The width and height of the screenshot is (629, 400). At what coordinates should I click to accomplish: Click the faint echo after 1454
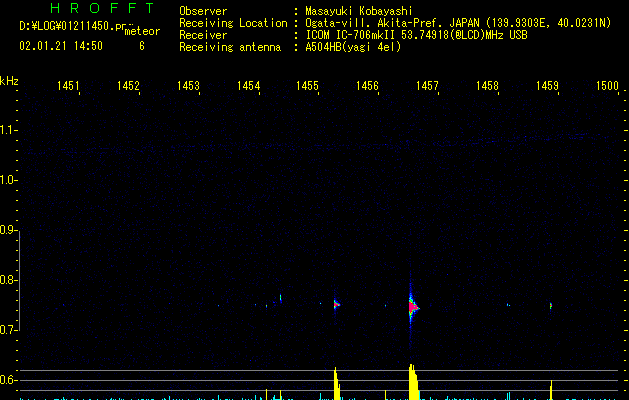click(280, 298)
